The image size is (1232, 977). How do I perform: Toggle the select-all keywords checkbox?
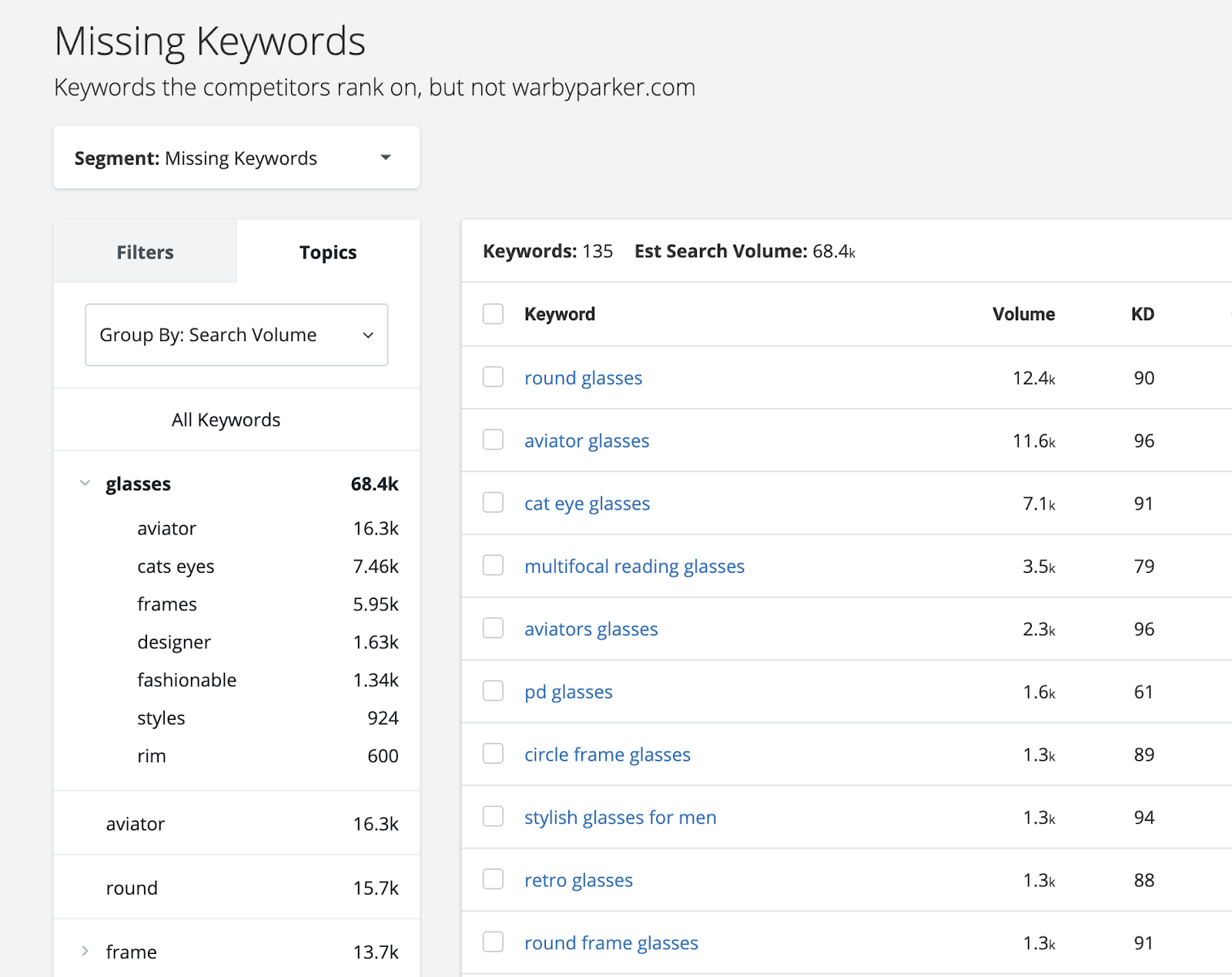pos(493,314)
